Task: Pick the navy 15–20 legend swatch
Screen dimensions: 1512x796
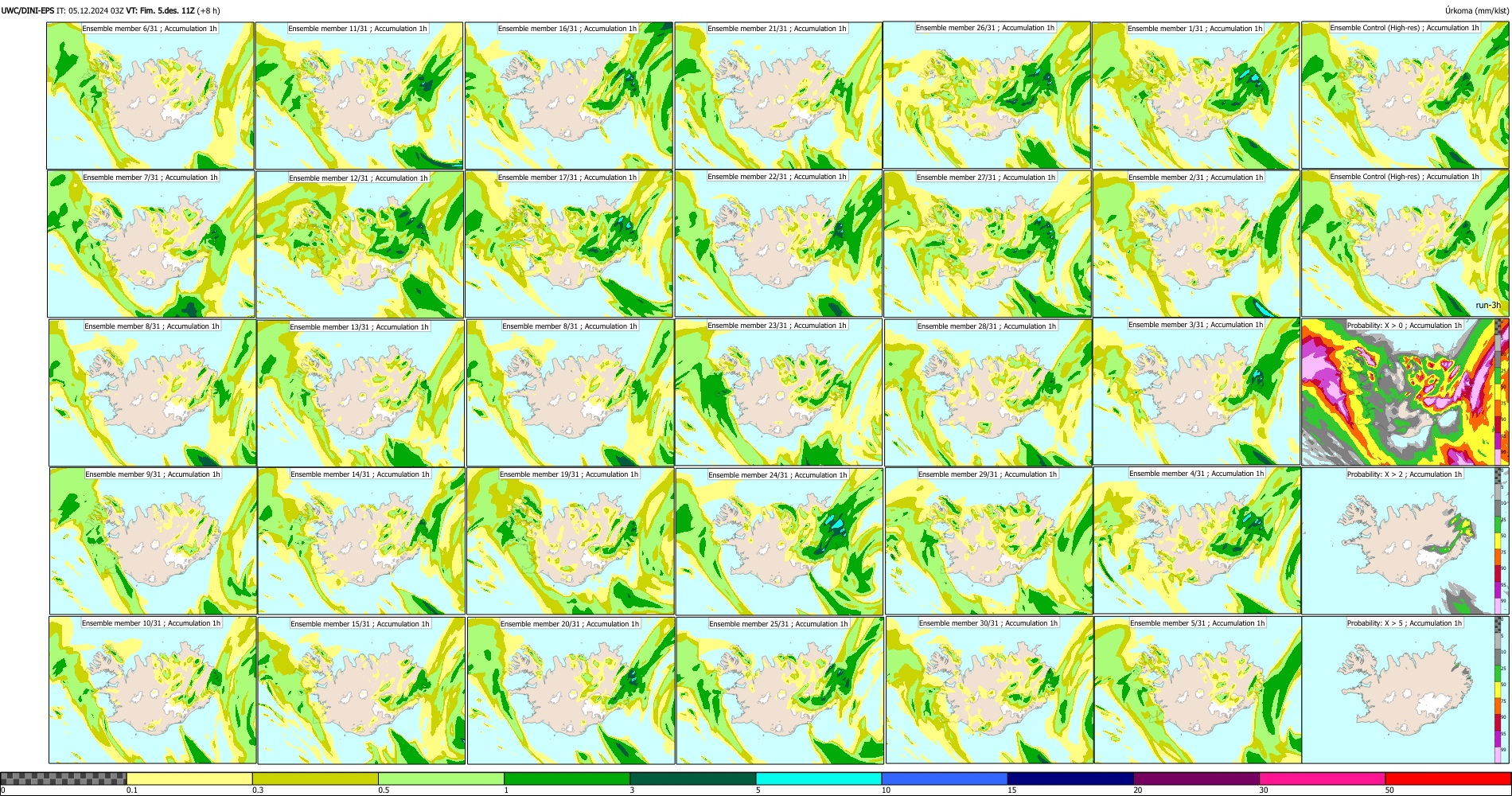Action: coord(1070,778)
